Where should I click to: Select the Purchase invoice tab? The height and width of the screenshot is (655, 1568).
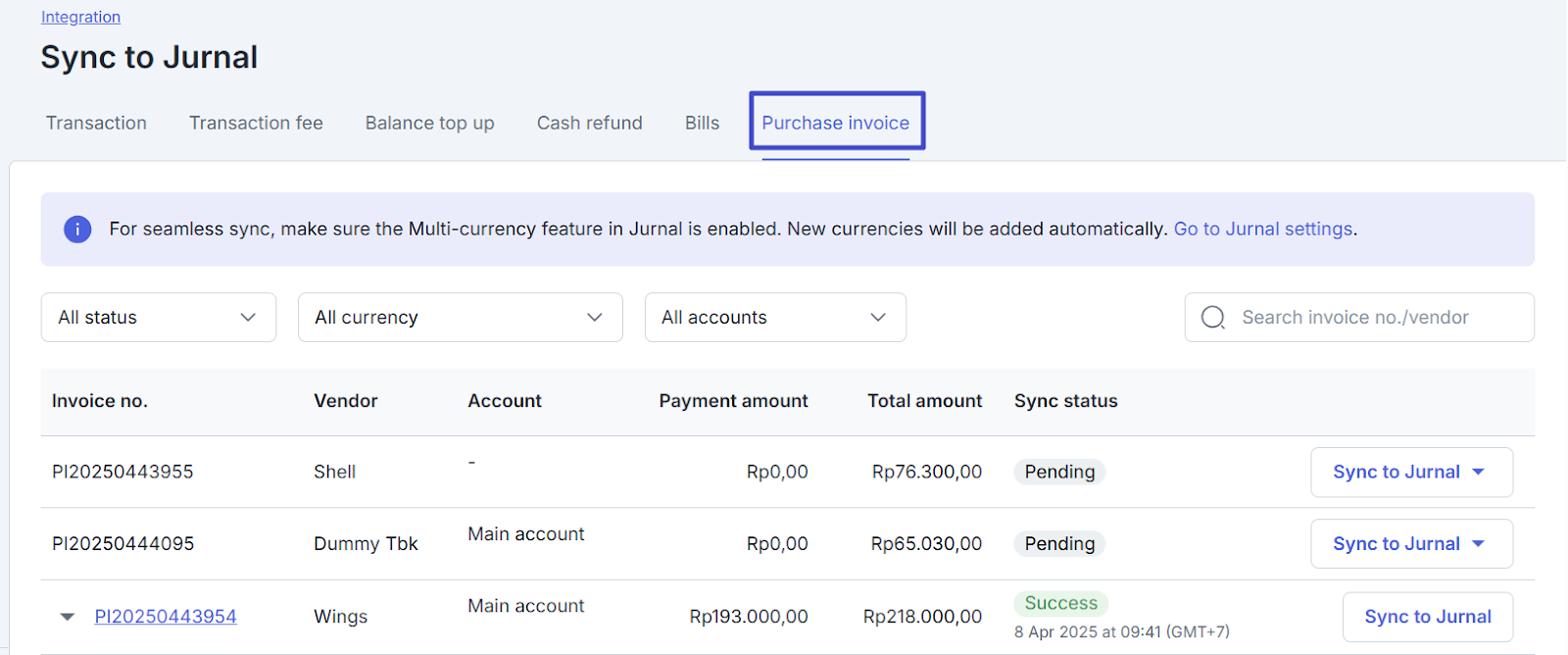coord(836,124)
